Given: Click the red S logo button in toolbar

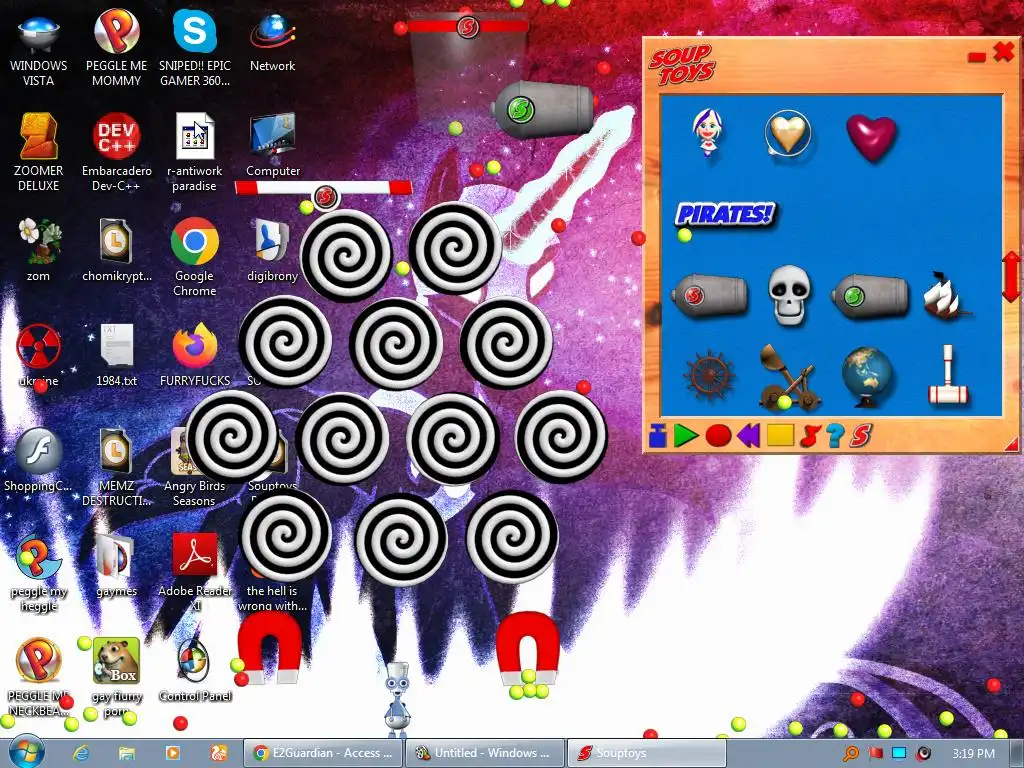Looking at the screenshot, I should click(861, 436).
